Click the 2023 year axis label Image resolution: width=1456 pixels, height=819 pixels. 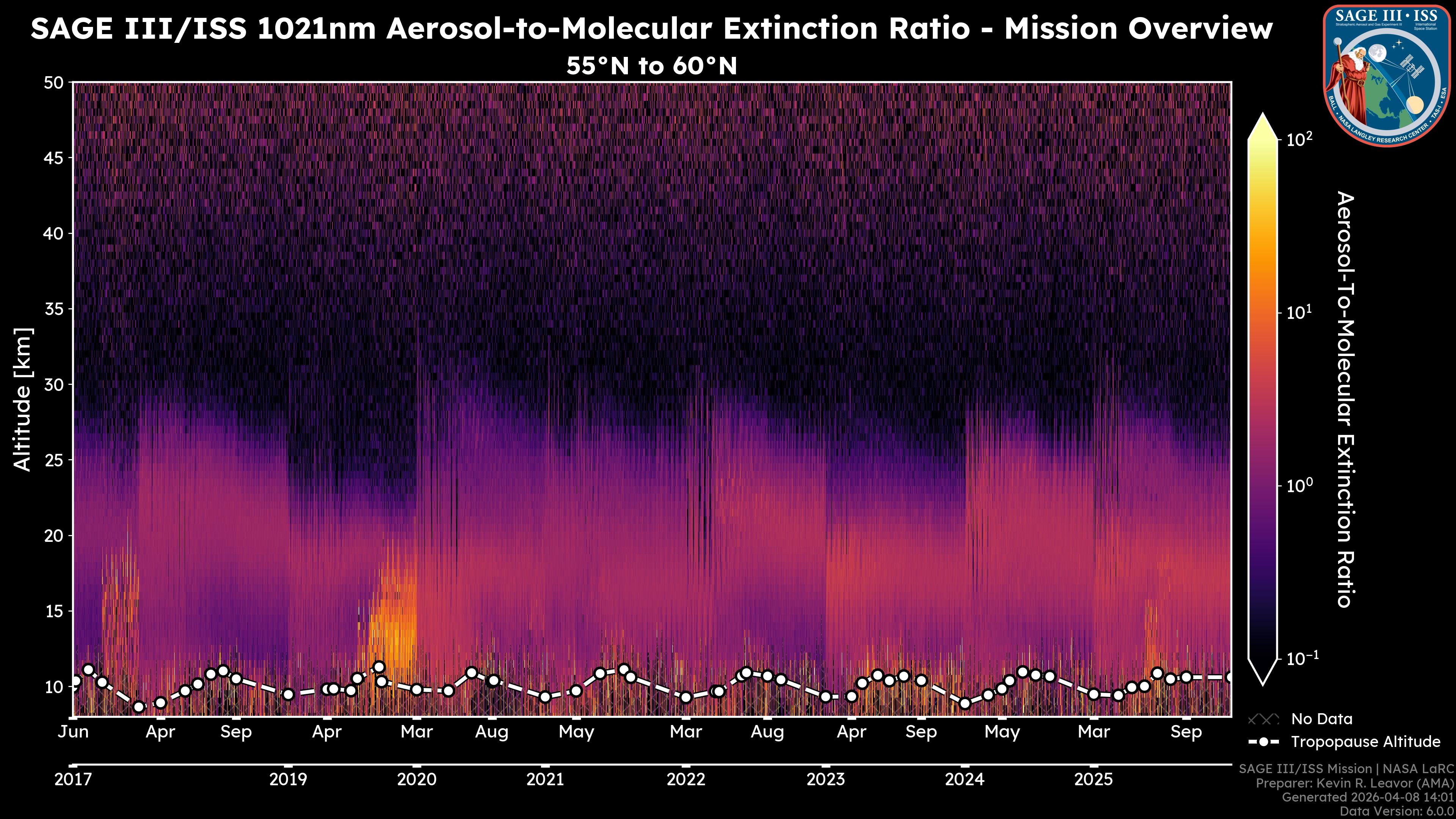click(x=825, y=780)
